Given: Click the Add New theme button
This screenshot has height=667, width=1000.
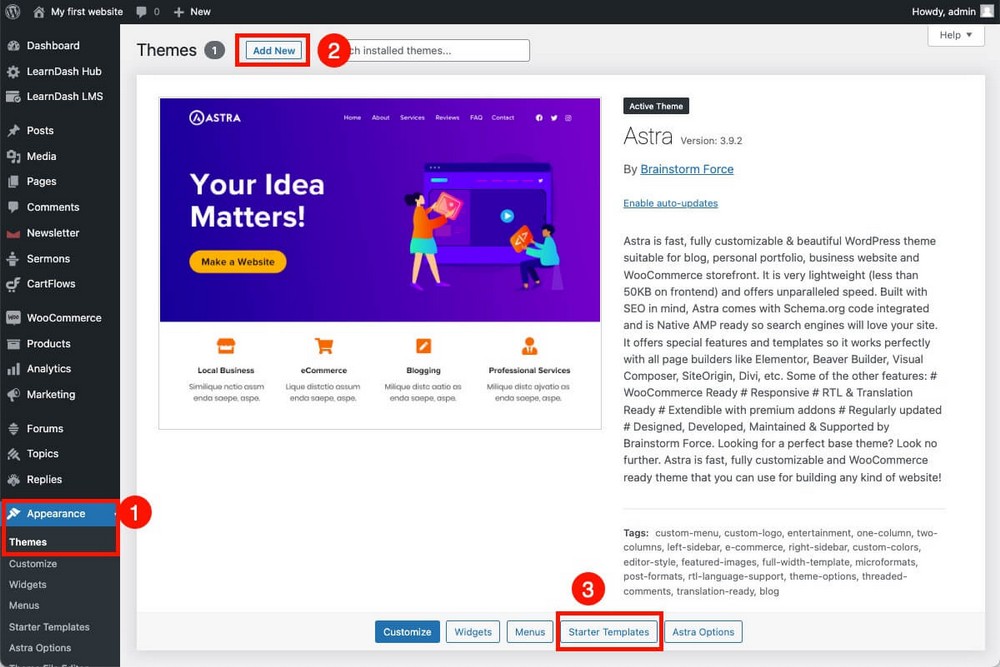Looking at the screenshot, I should click(272, 49).
